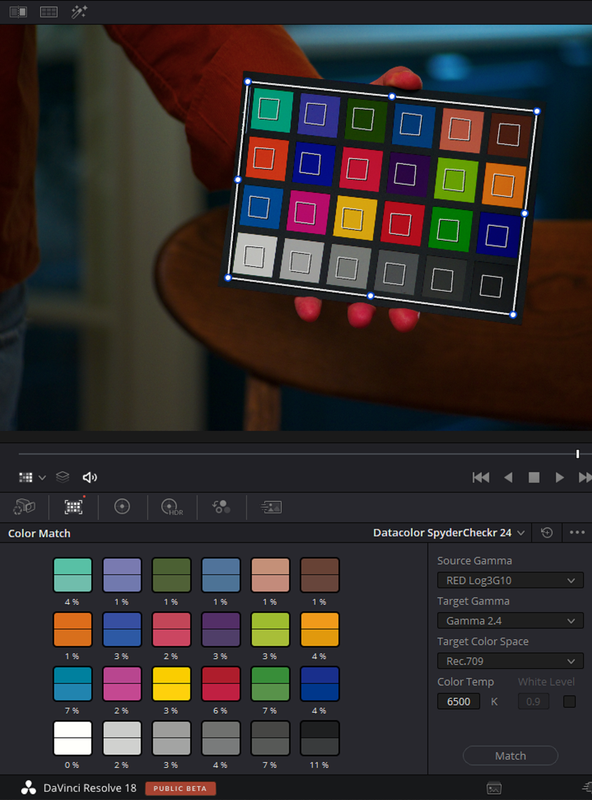Select the Color Match palette icon
The width and height of the screenshot is (592, 800).
73,507
